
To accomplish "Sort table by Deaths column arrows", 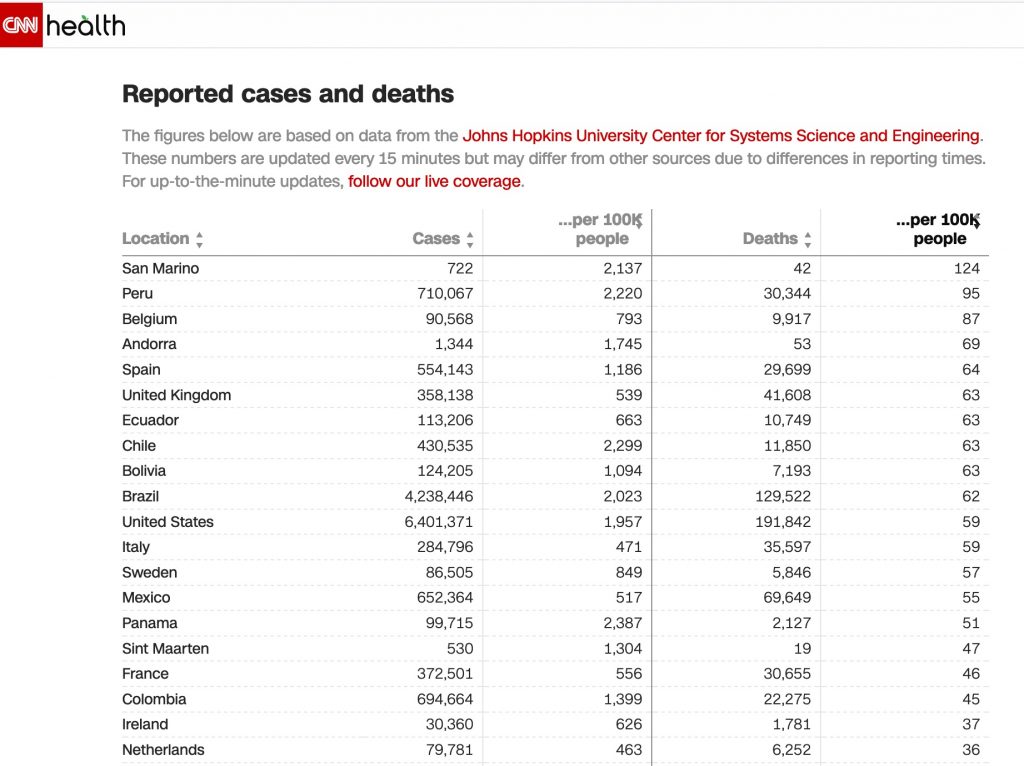I will pos(808,239).
